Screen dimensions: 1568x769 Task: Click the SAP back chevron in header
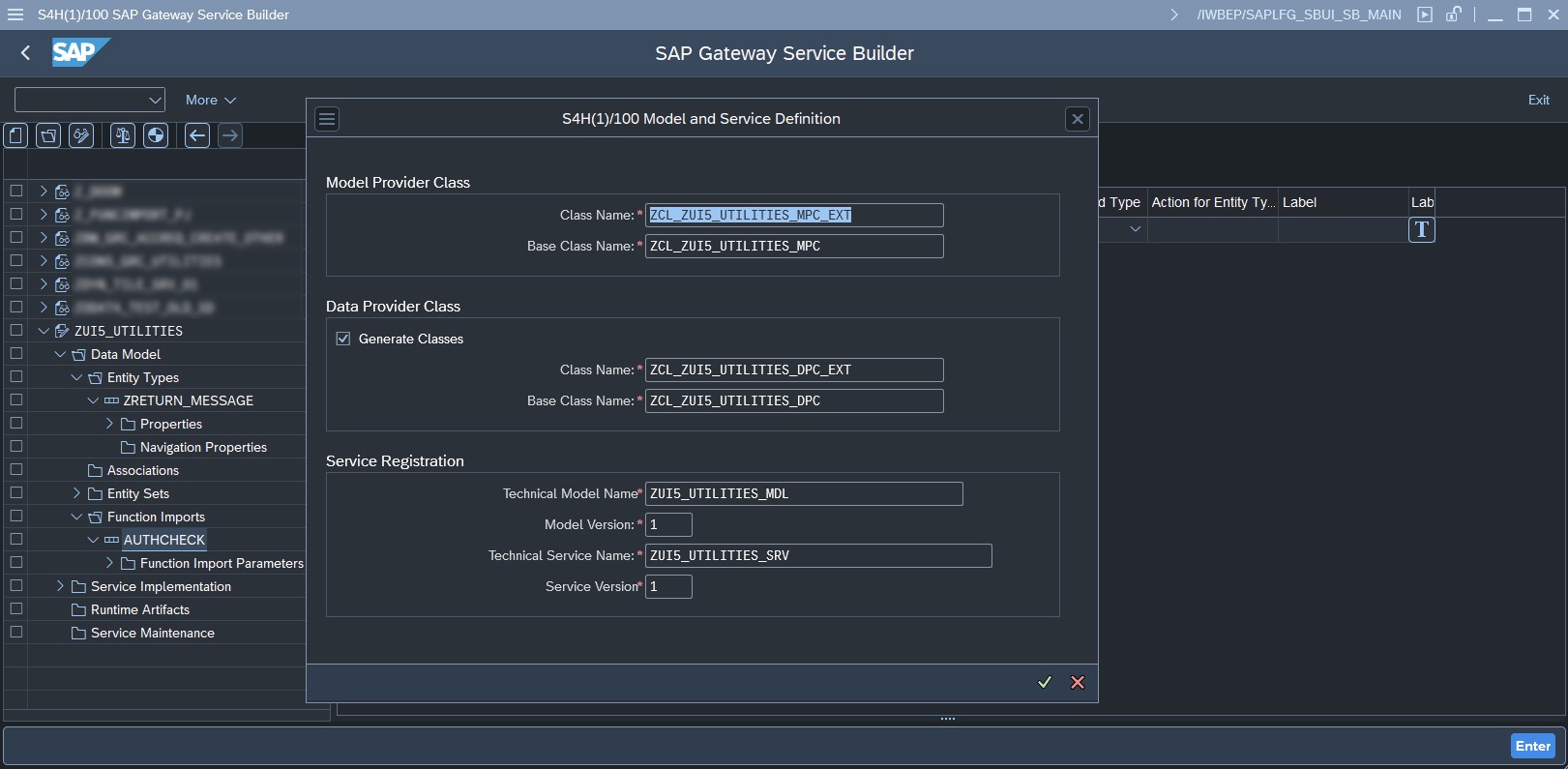click(26, 53)
